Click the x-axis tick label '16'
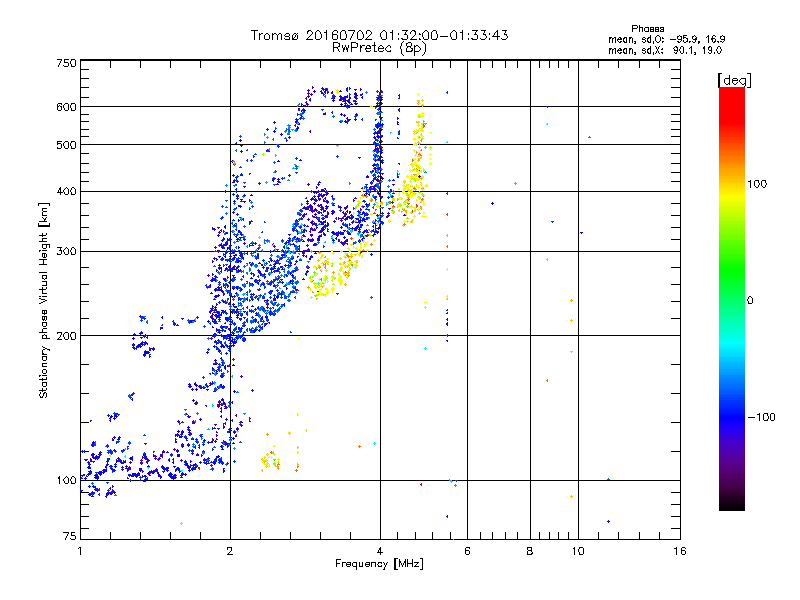 click(680, 551)
